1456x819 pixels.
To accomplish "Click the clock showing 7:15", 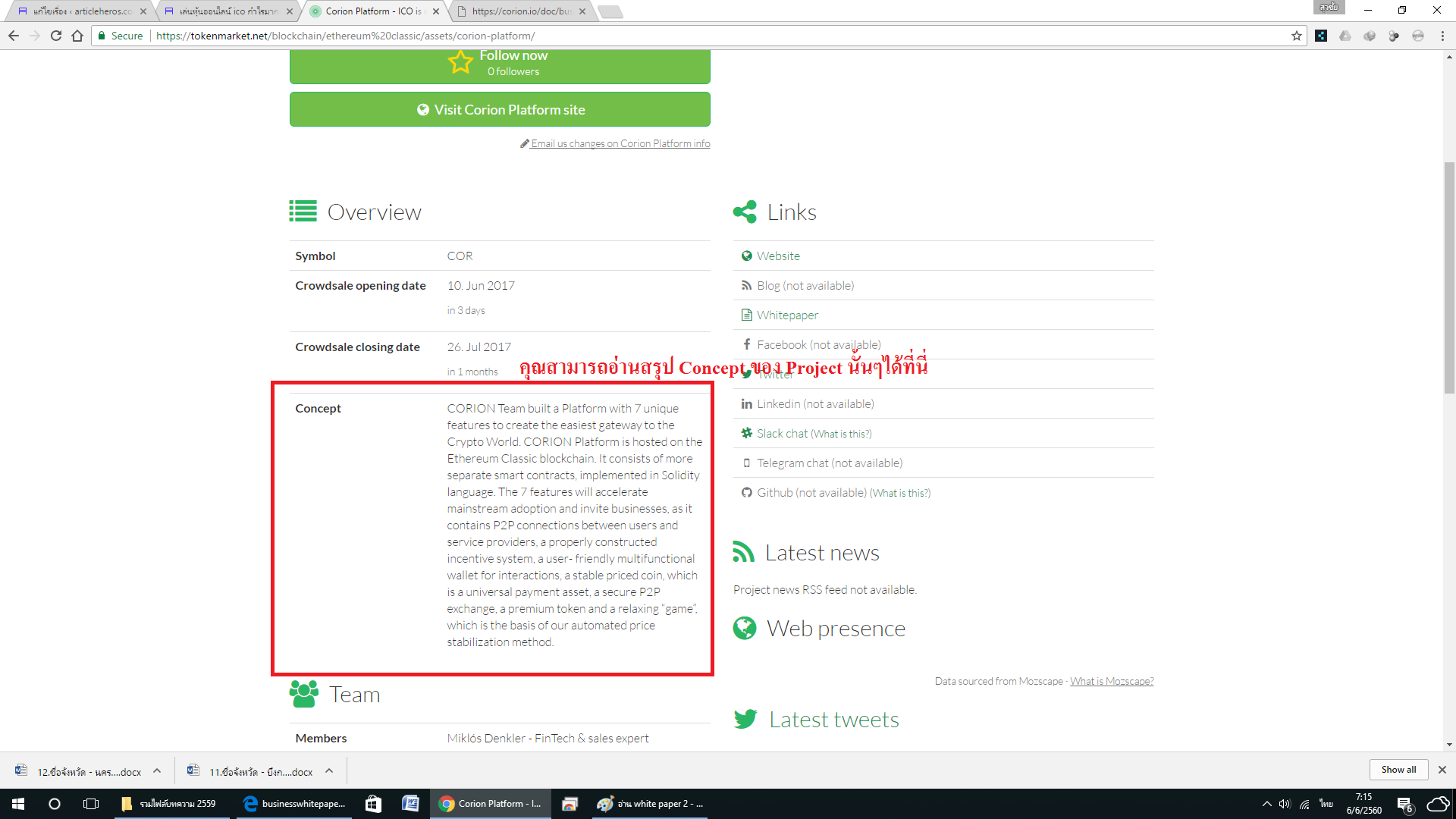I will coord(1363,804).
